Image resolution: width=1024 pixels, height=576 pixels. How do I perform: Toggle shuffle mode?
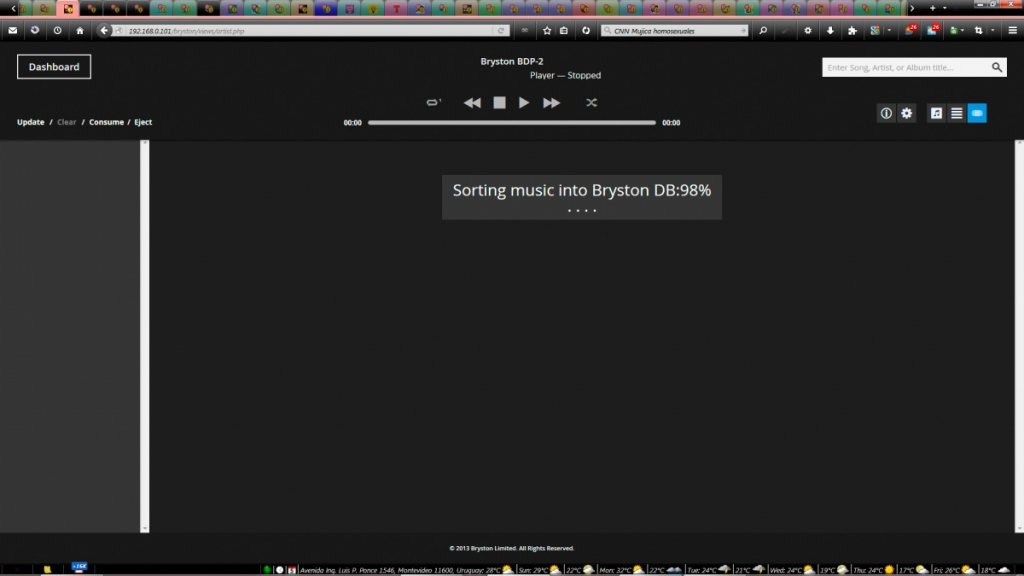click(x=592, y=103)
